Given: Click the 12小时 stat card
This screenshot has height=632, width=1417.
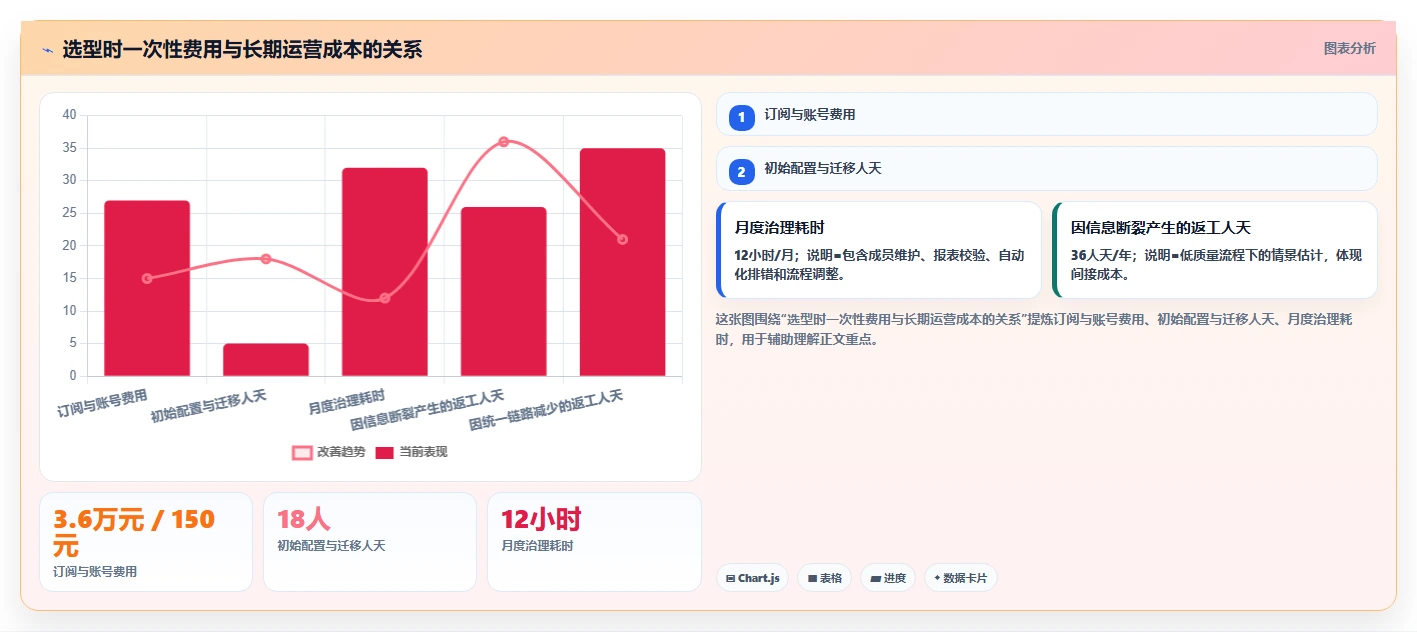Looking at the screenshot, I should click(x=594, y=542).
